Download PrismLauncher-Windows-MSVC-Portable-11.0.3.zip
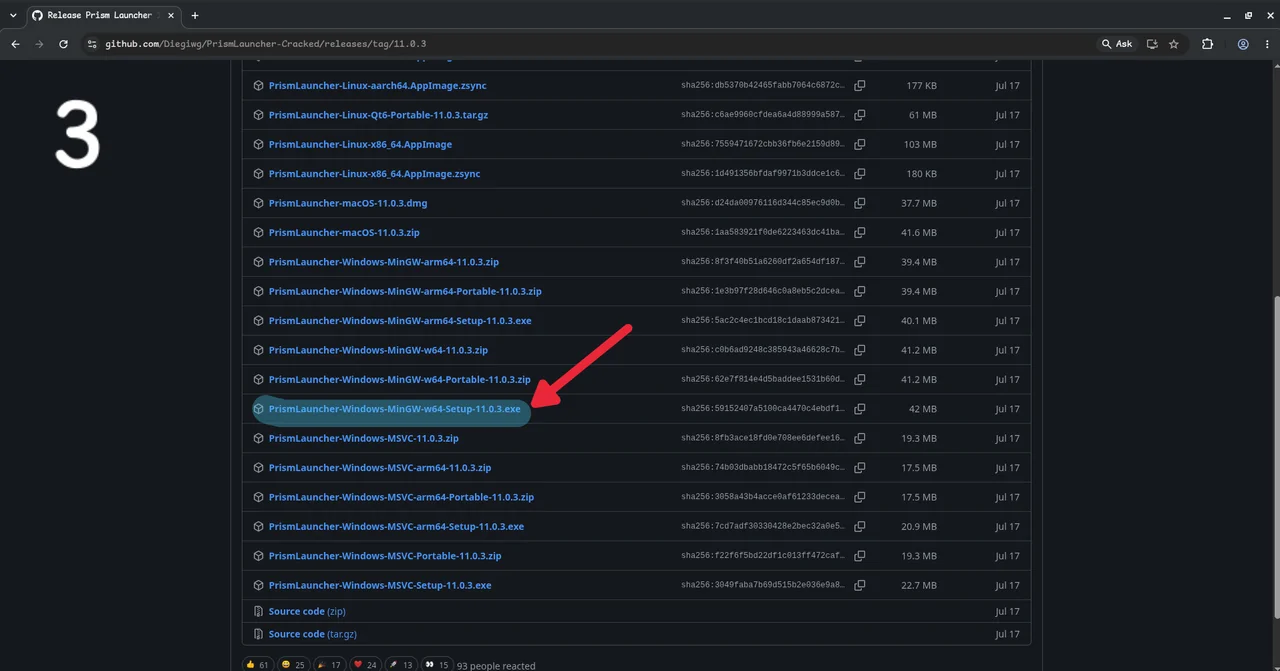1280x671 pixels. [x=385, y=556]
